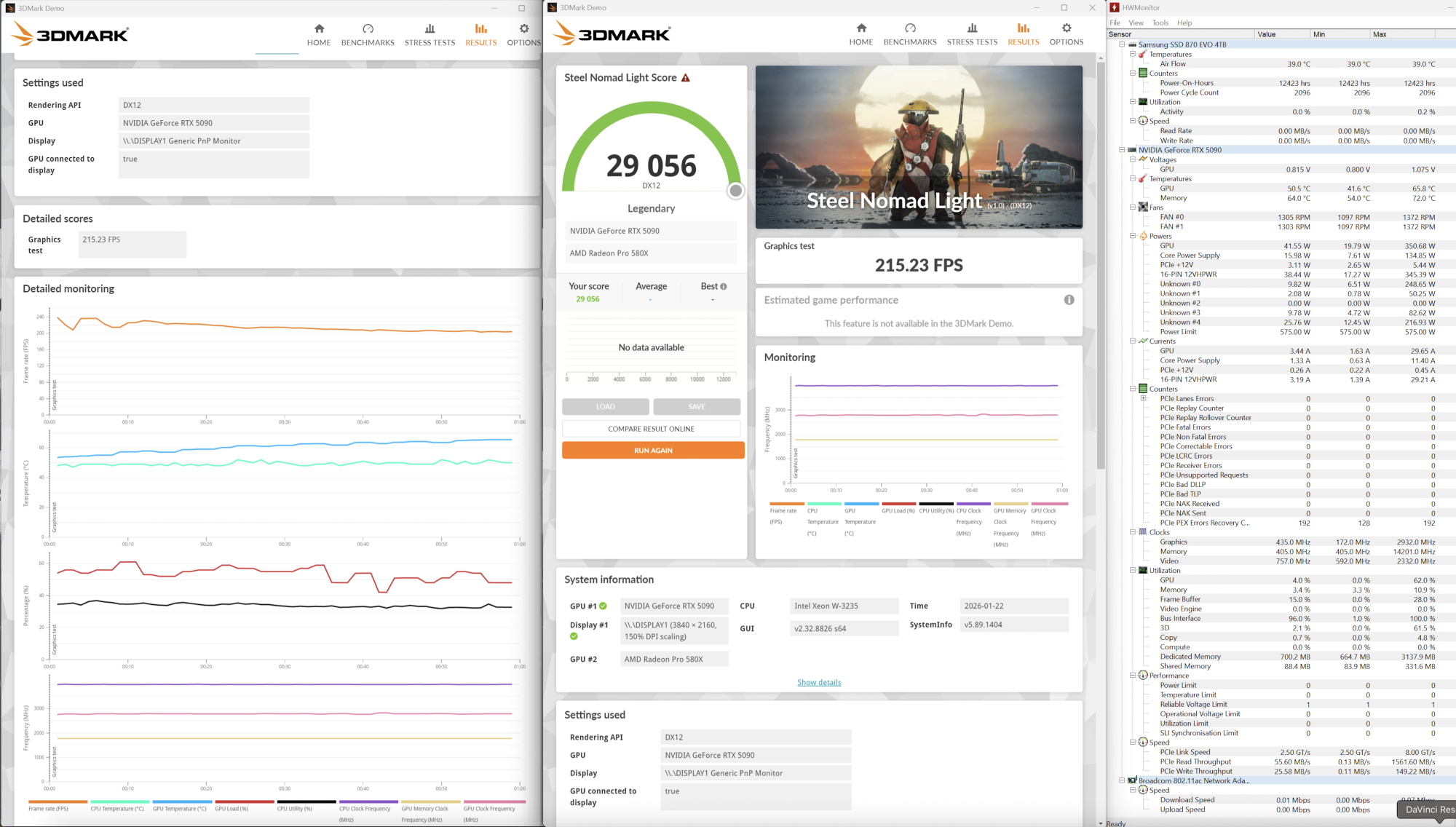
Task: Click info icon on Estimated game performance
Action: click(x=1069, y=300)
